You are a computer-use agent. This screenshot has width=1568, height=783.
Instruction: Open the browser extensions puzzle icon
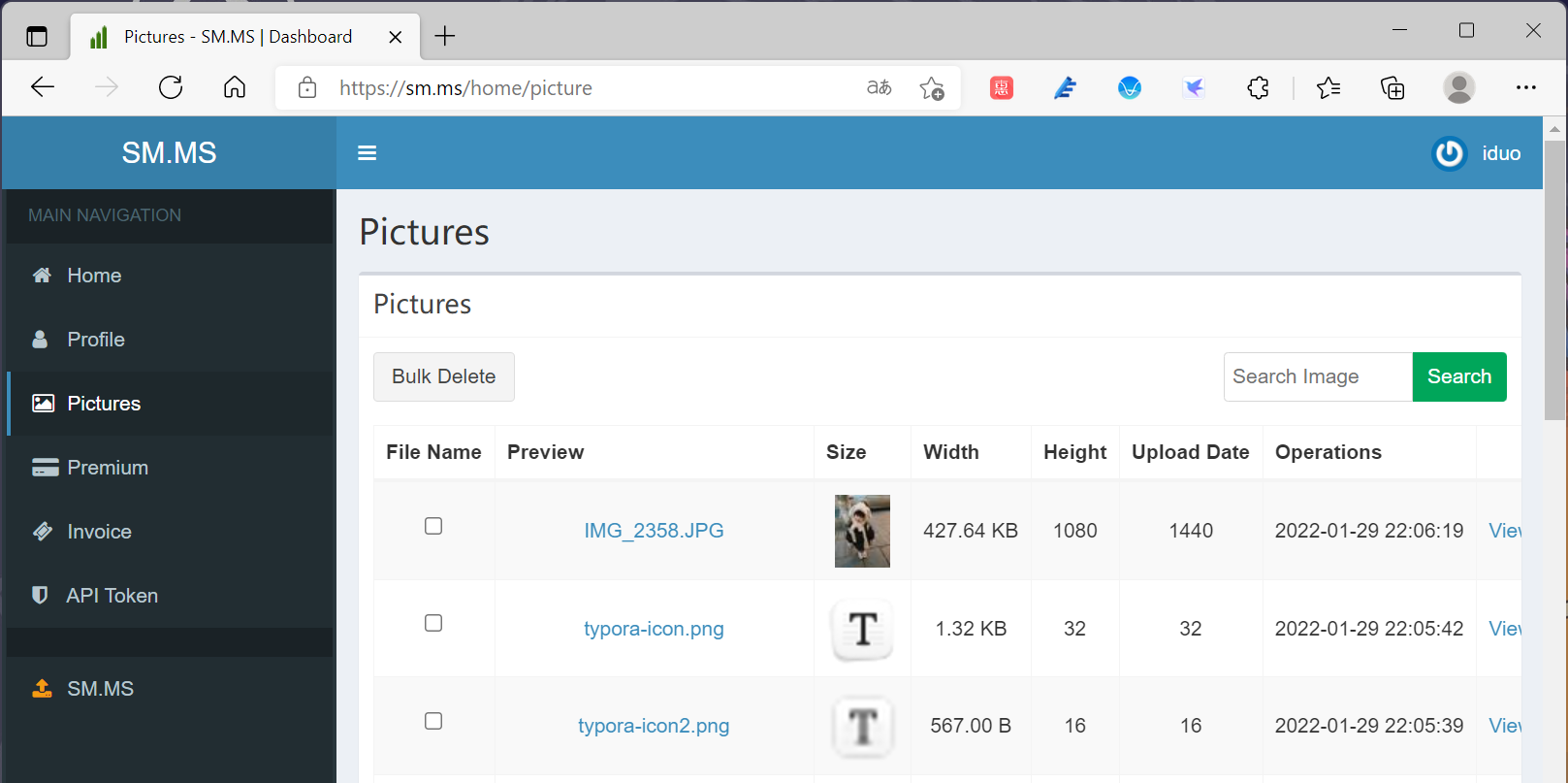point(1258,88)
